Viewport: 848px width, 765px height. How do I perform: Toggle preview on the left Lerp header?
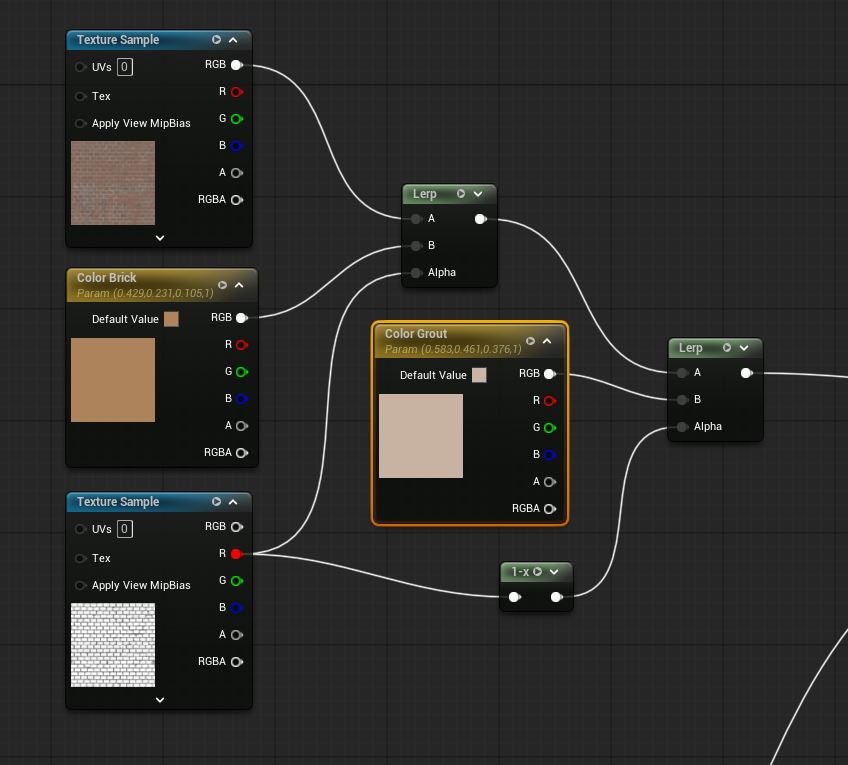pyautogui.click(x=459, y=193)
